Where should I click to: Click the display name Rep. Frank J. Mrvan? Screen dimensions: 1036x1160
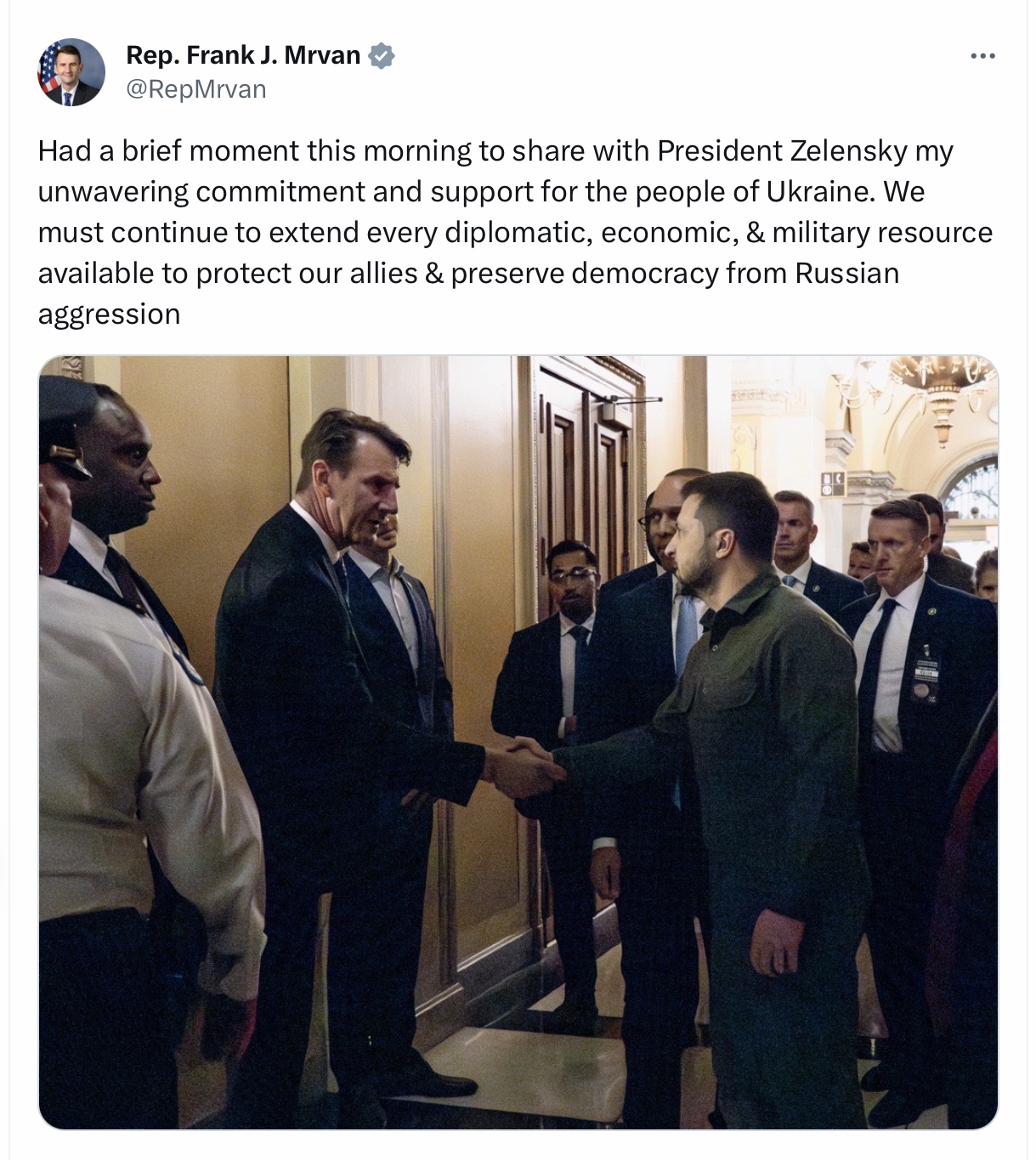(x=243, y=55)
